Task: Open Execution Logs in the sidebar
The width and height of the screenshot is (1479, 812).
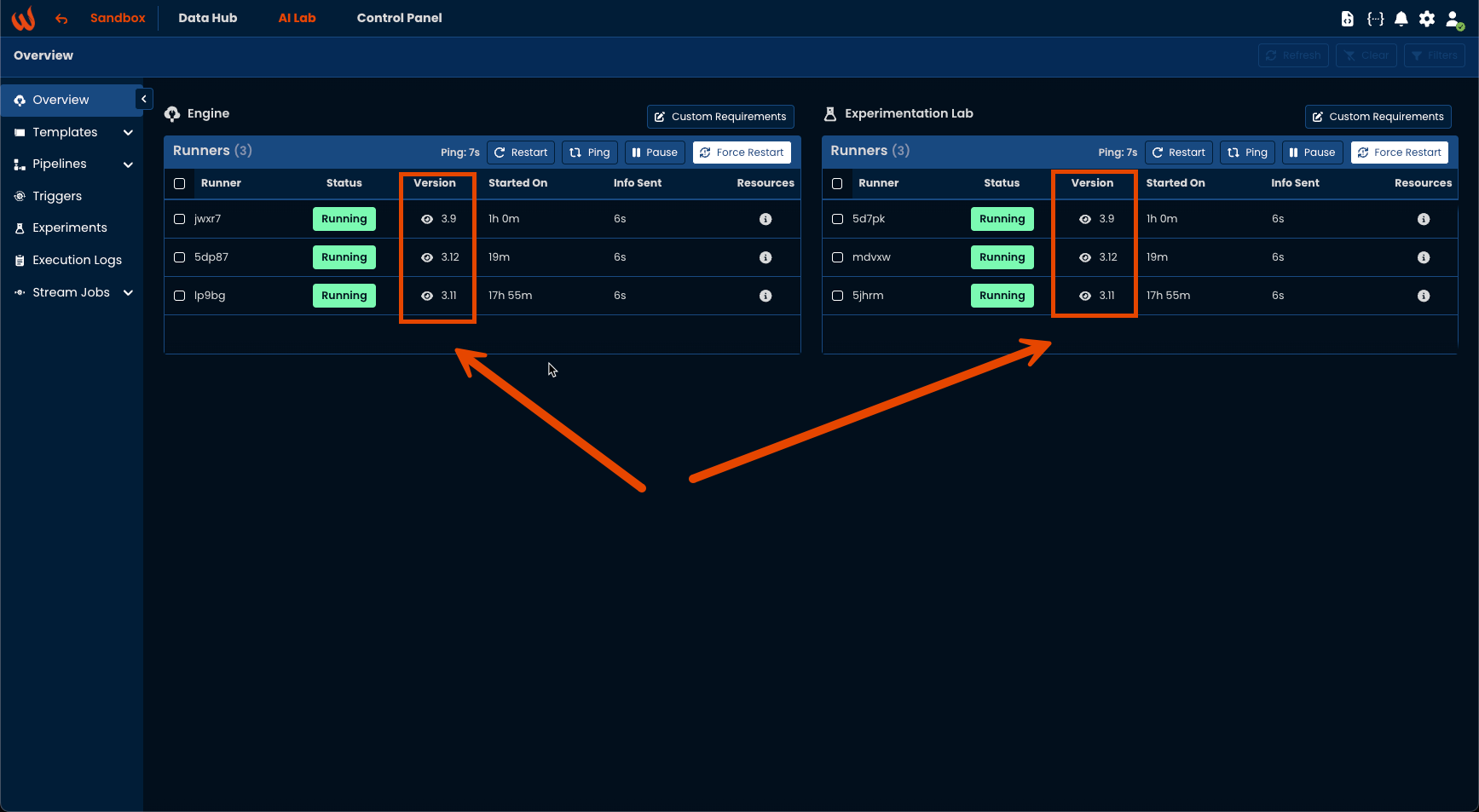Action: 77,260
